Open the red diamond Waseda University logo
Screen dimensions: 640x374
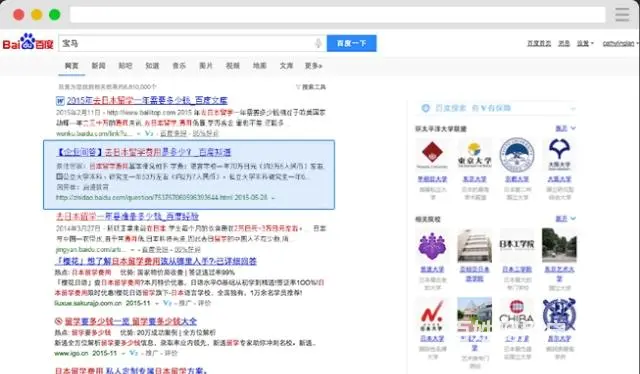pyautogui.click(x=432, y=154)
